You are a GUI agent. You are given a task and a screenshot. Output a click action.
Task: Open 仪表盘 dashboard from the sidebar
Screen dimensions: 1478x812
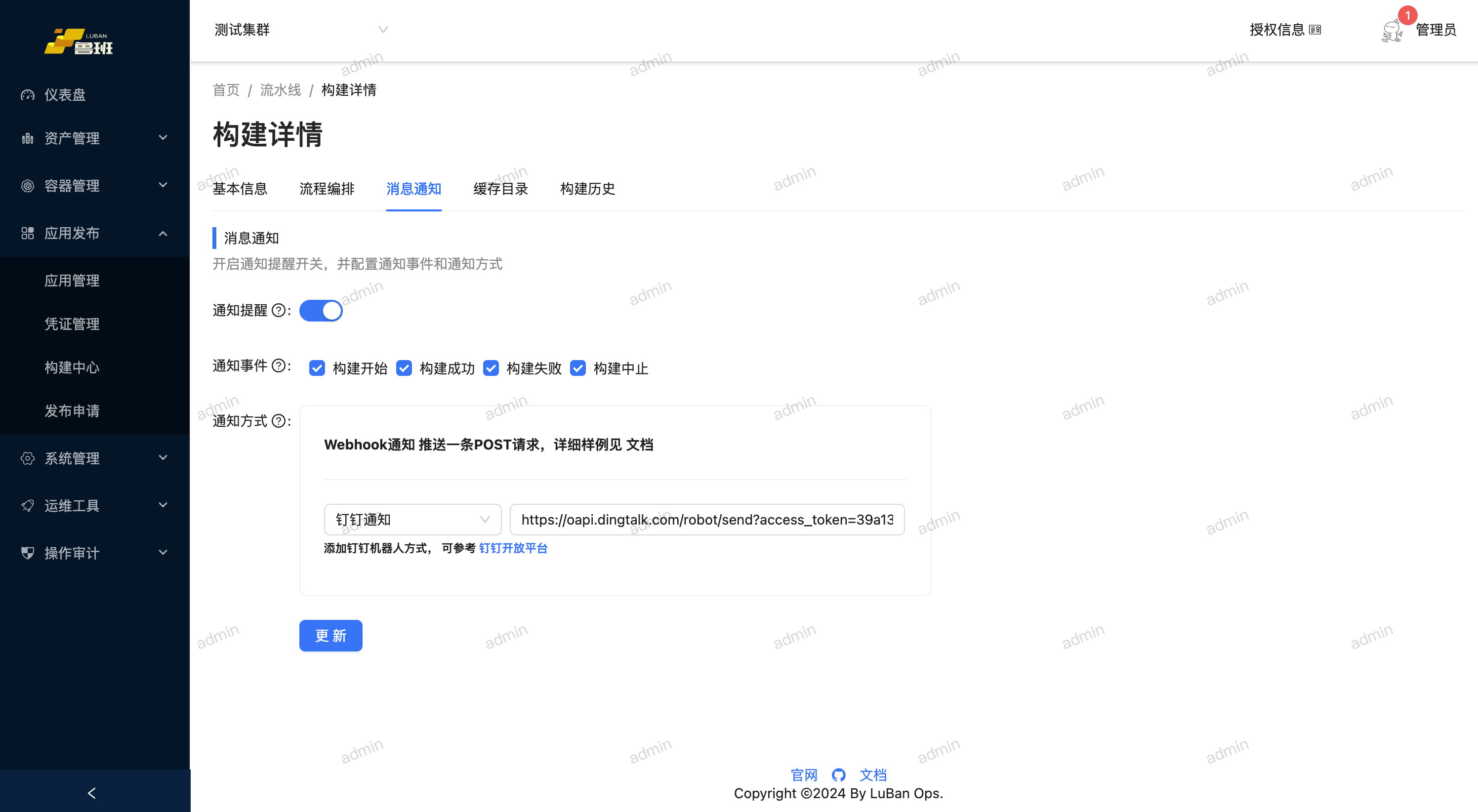(x=65, y=95)
